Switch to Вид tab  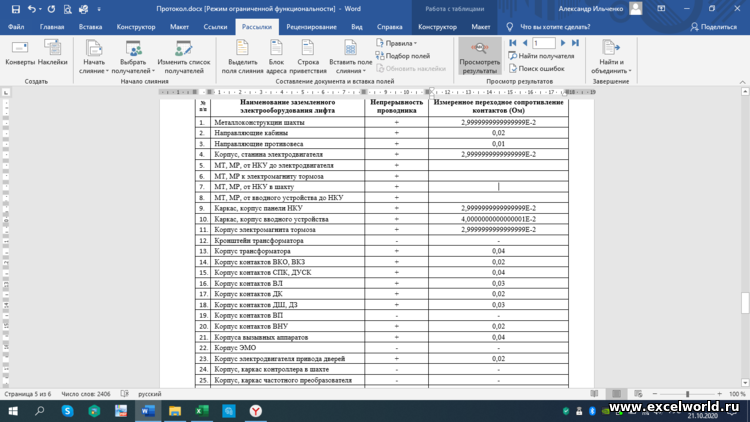click(357, 27)
